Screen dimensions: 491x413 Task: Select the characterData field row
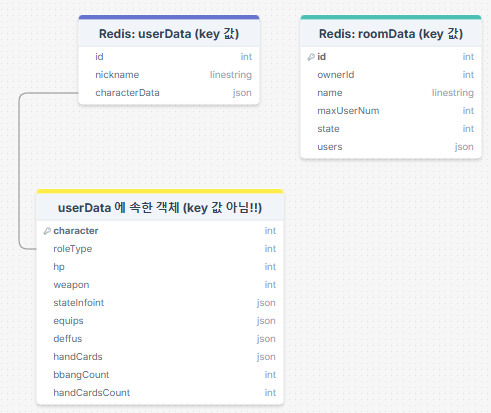pyautogui.click(x=169, y=93)
